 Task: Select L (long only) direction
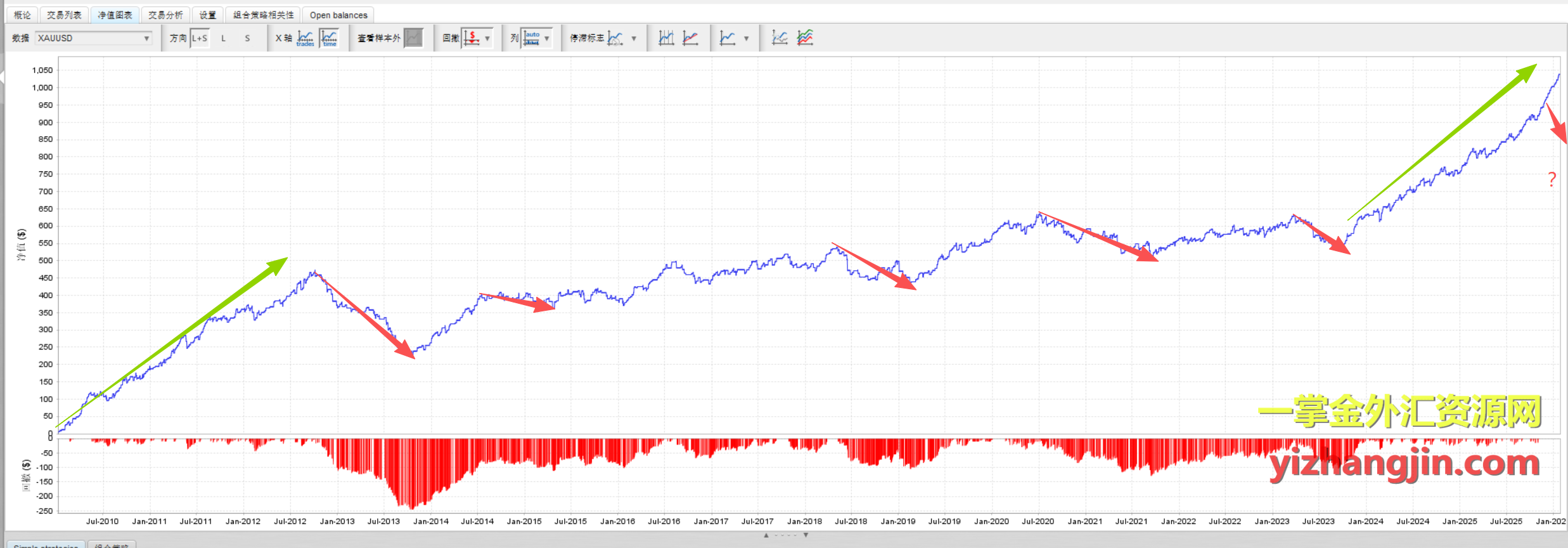[223, 38]
